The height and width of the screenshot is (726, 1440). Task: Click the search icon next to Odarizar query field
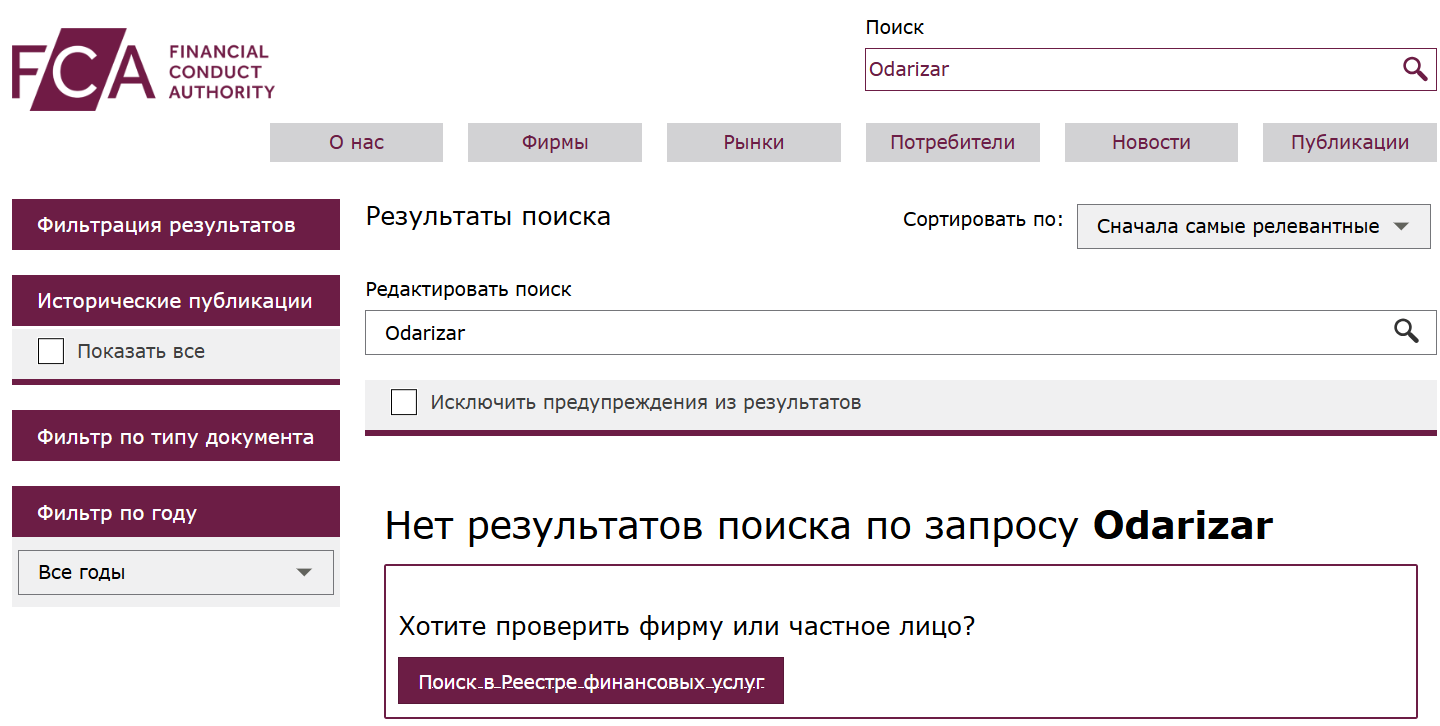point(1408,332)
